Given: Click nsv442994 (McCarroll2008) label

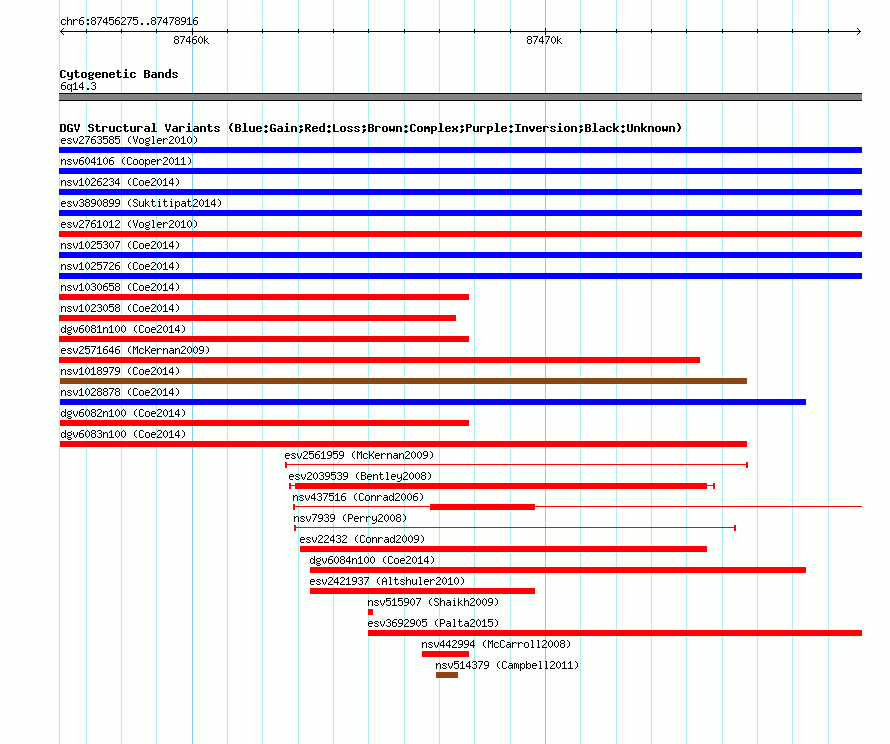Looking at the screenshot, I should 496,644.
